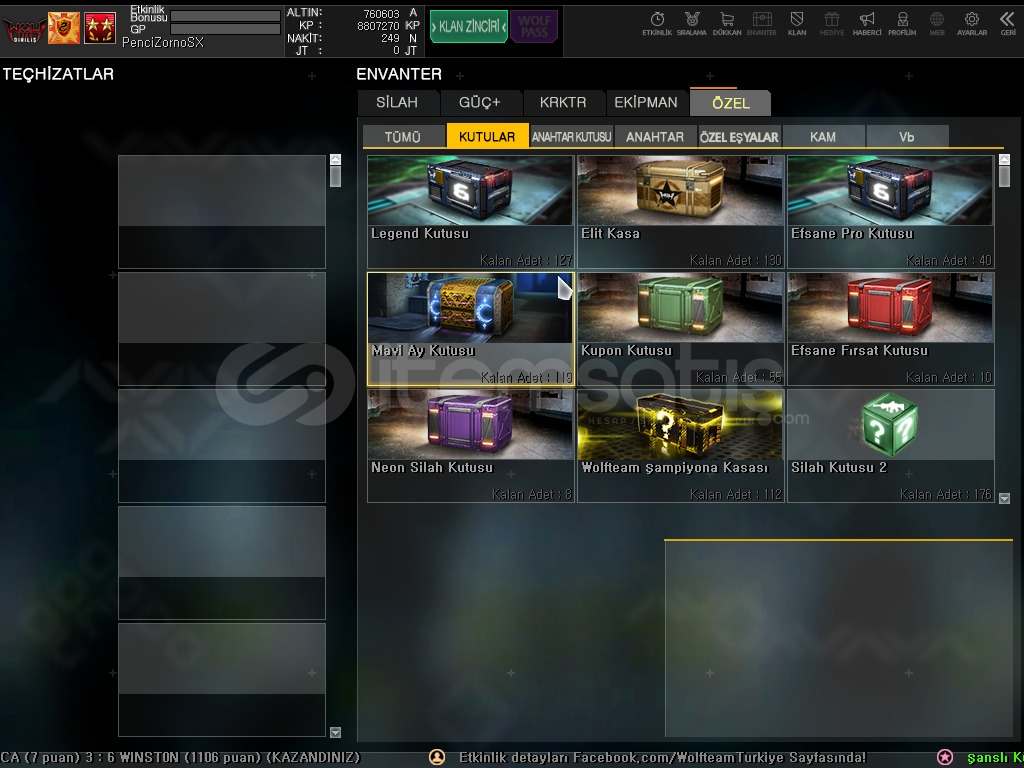
Task: Open the Dükkan shopping cart icon
Action: 727,24
